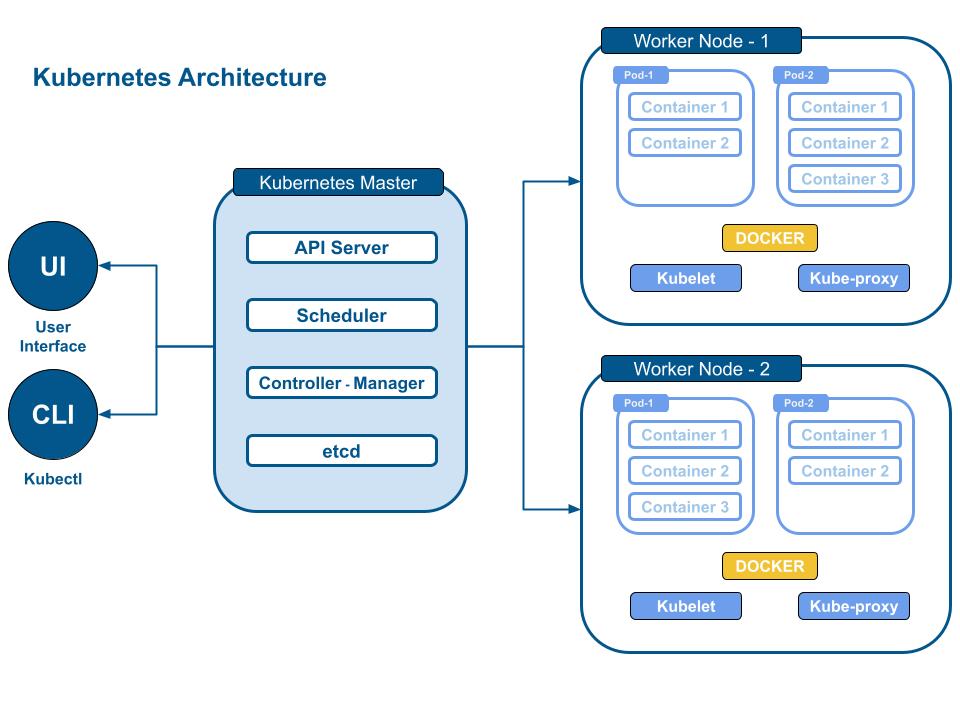Click the DOCKER box in Worker Node 2
Image resolution: width=960 pixels, height=720 pixels.
[x=770, y=566]
